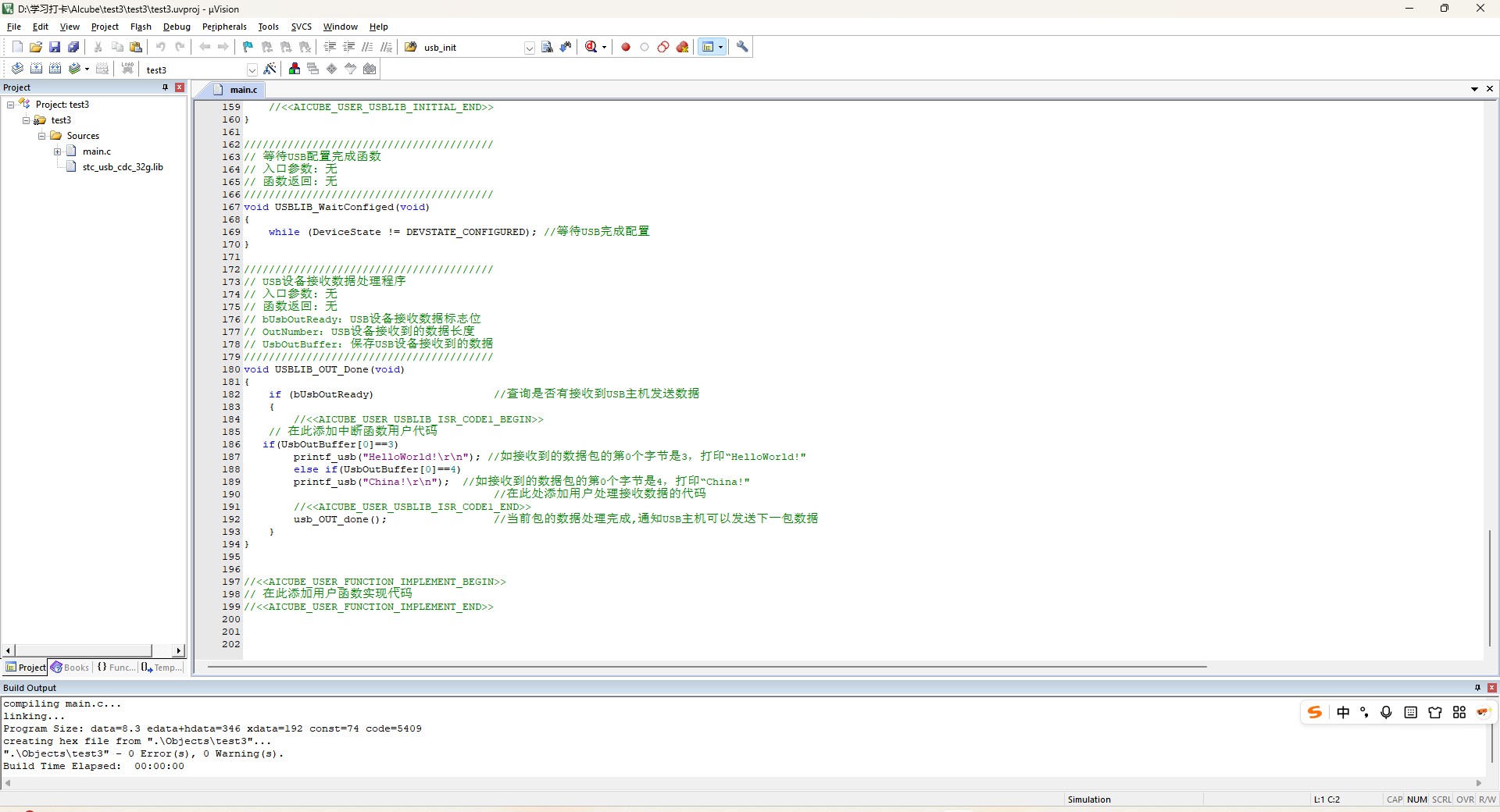Insert or remove a bookmark flag
This screenshot has width=1500, height=812.
[248, 47]
